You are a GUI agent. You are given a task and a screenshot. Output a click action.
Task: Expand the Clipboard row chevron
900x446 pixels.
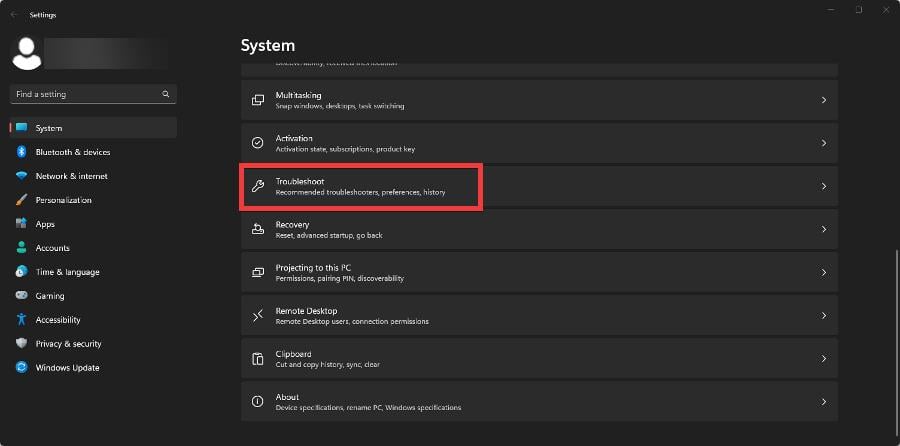pos(823,358)
